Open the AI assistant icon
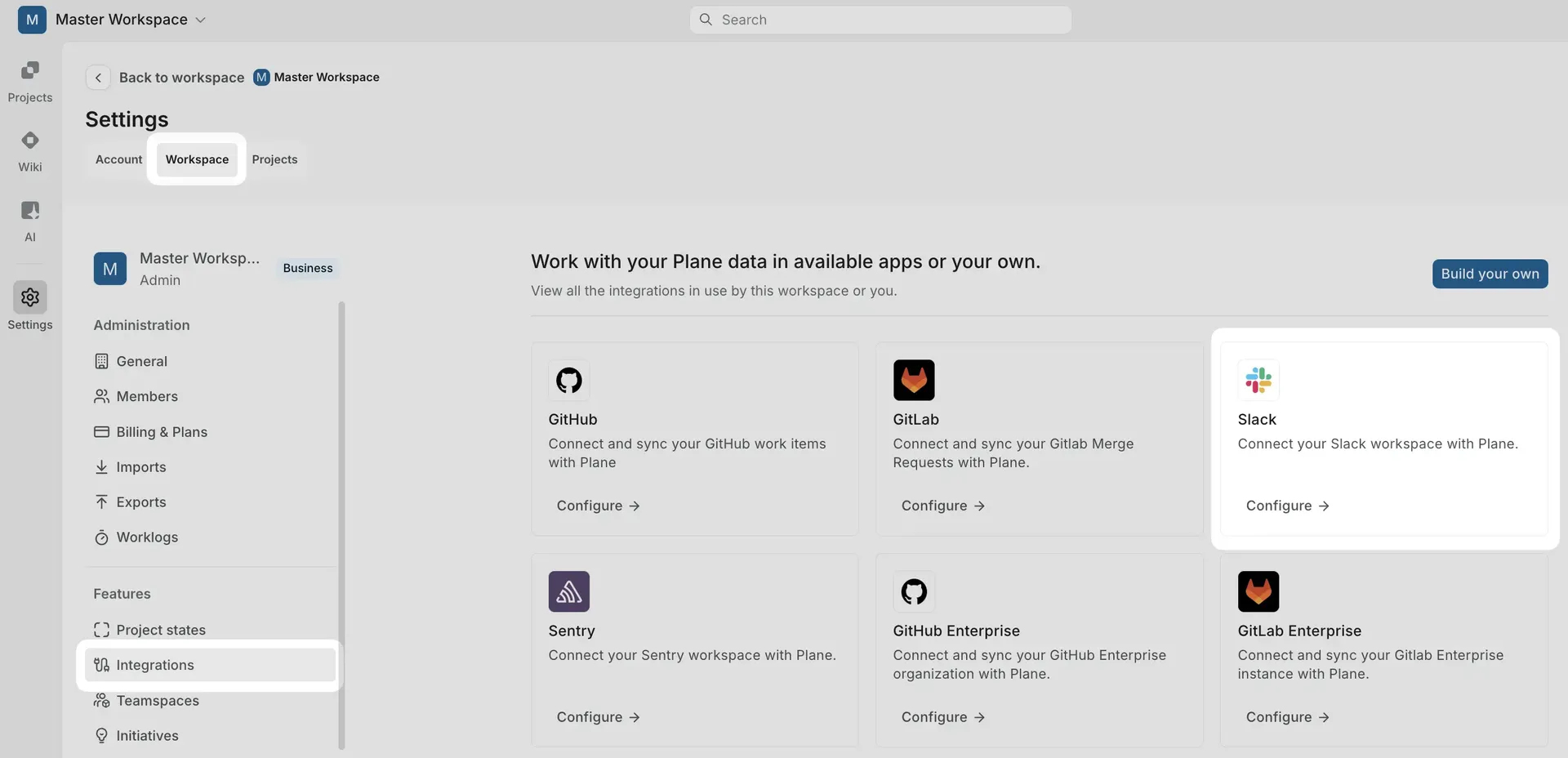This screenshot has height=758, width=1568. point(30,211)
